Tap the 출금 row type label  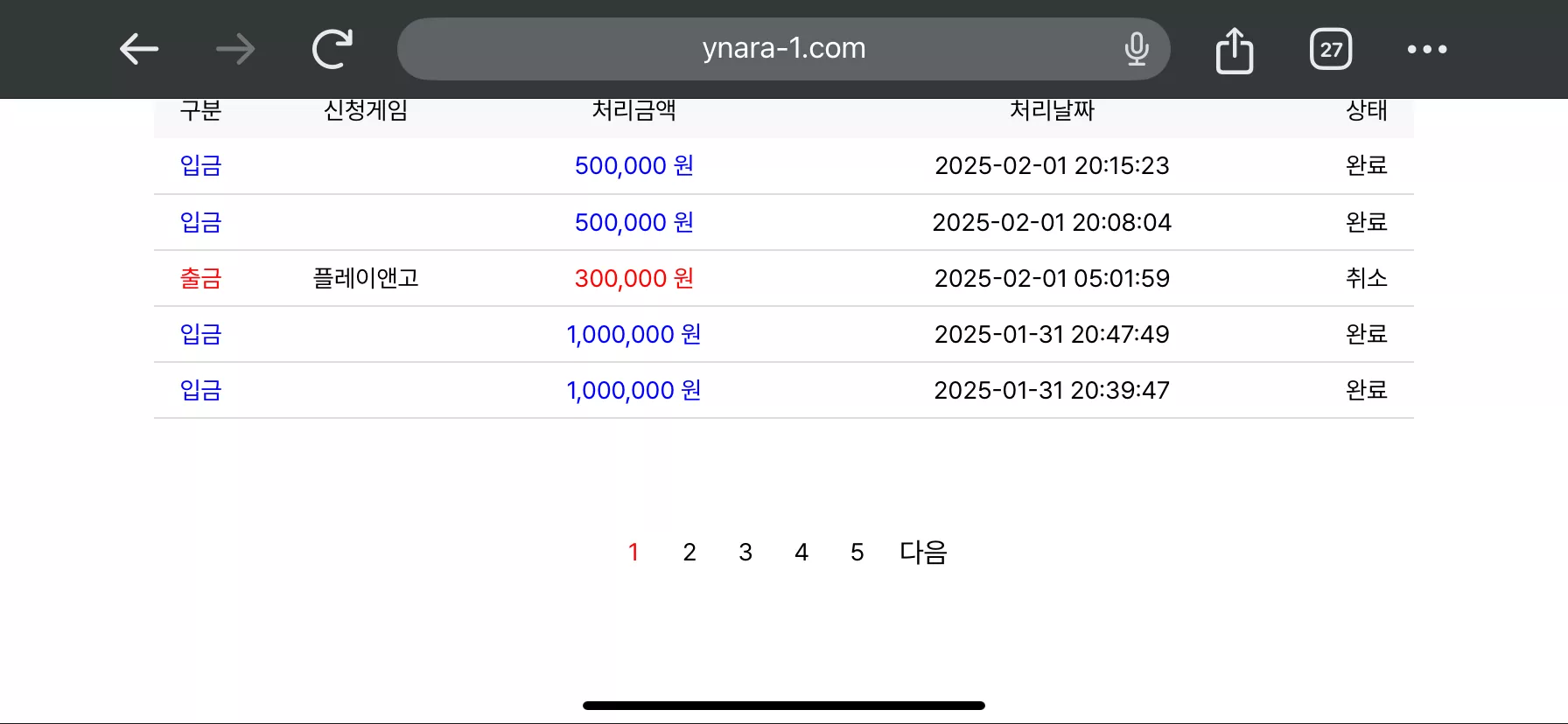point(201,278)
